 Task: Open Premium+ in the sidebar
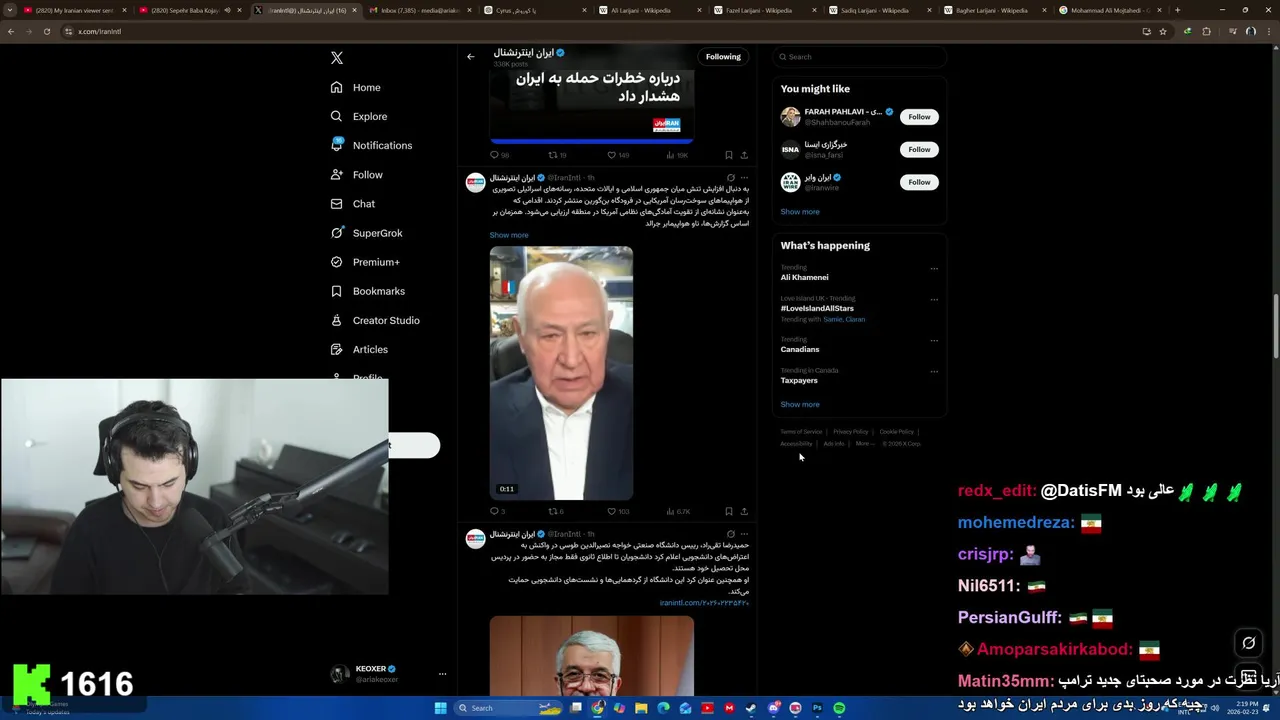tap(364, 262)
